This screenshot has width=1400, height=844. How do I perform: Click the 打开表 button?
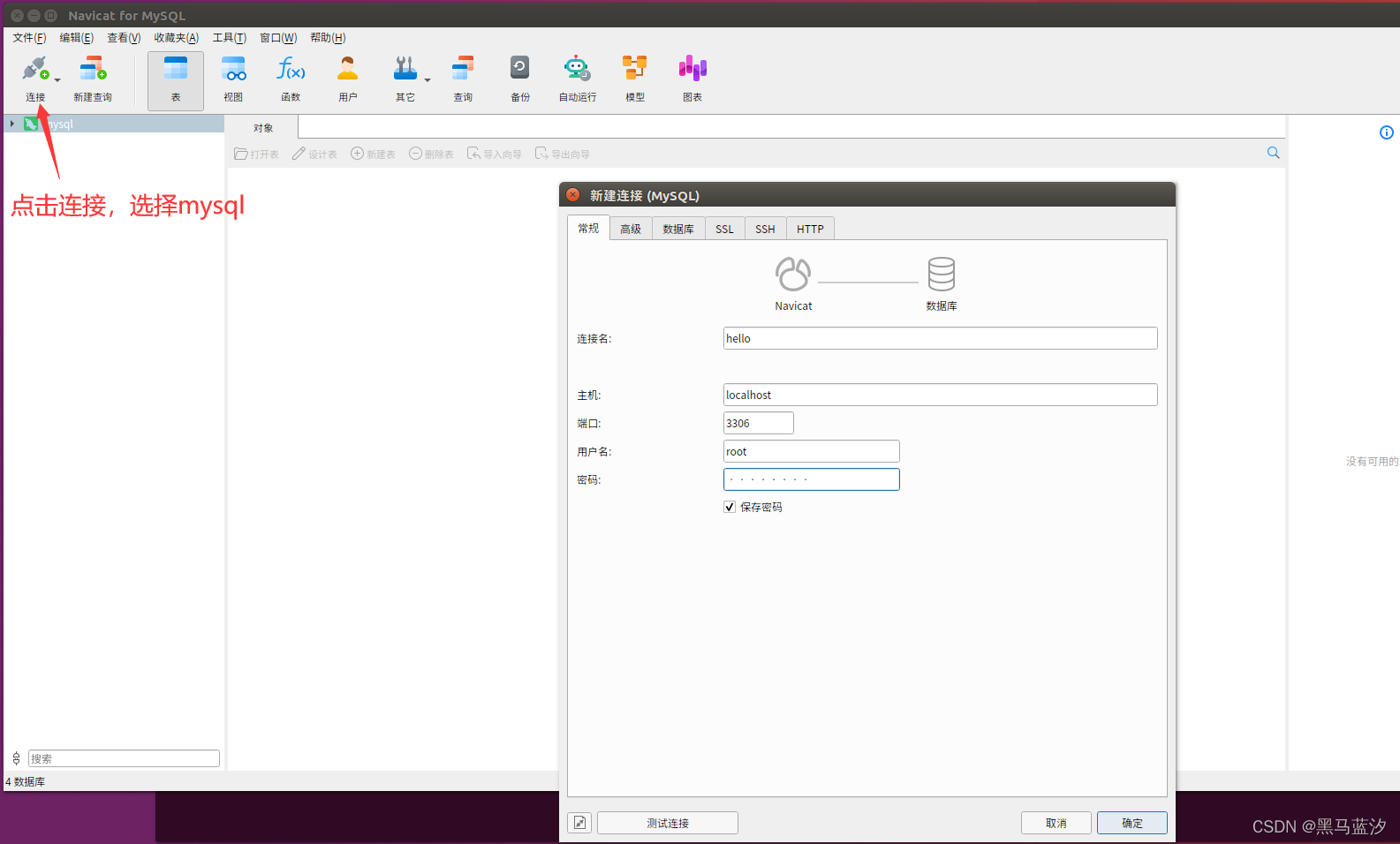(256, 154)
